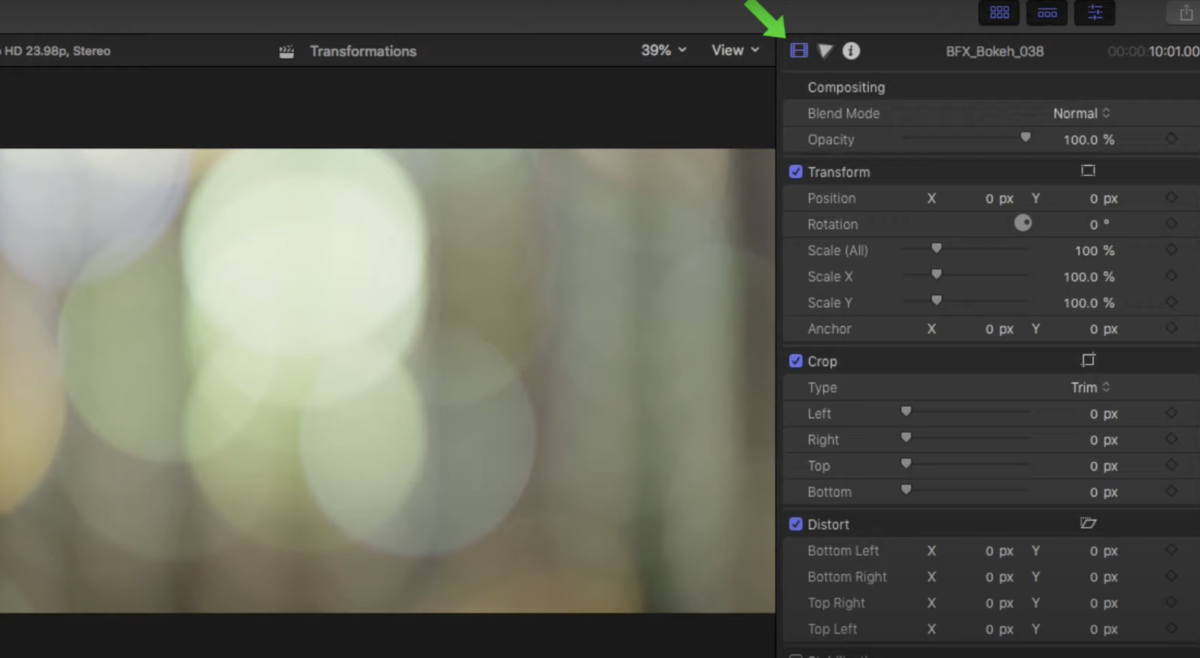This screenshot has width=1200, height=658.
Task: Click the clapperboard icon beside Transformations
Action: point(287,51)
